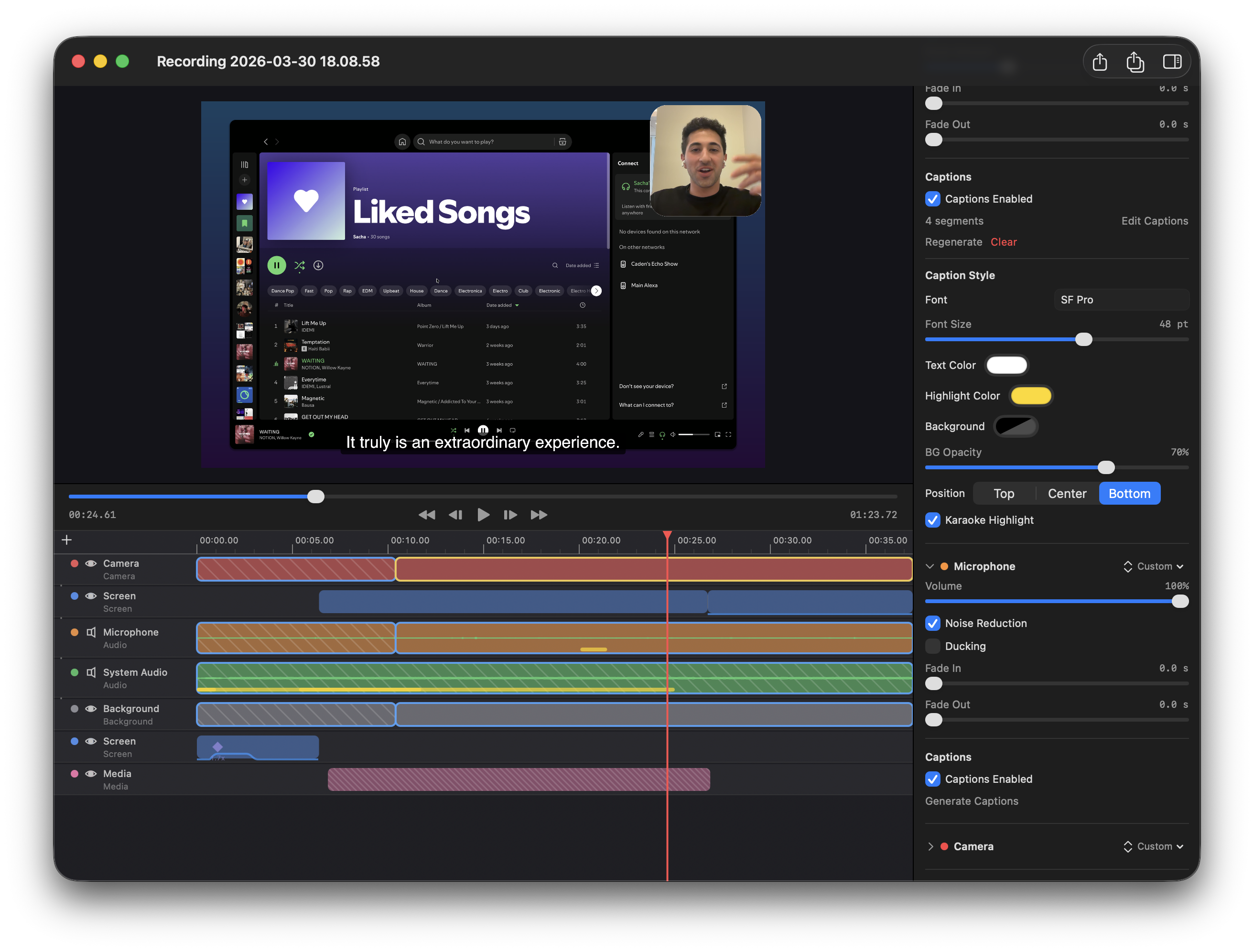Collapse the Microphone section chevron
The width and height of the screenshot is (1254, 952).
930,566
